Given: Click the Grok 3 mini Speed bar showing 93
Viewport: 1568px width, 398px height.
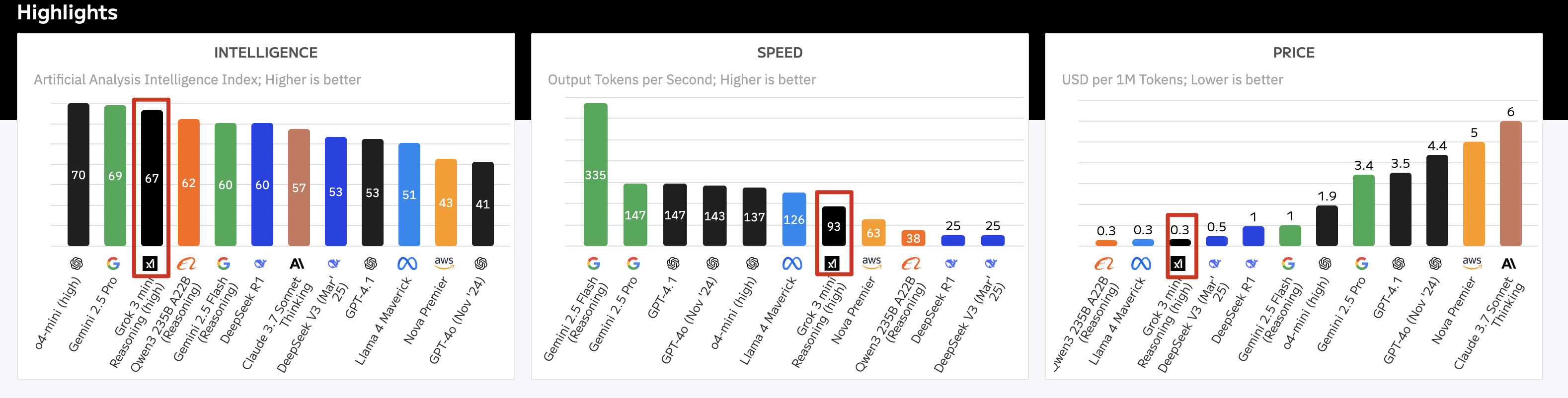Looking at the screenshot, I should [x=834, y=226].
